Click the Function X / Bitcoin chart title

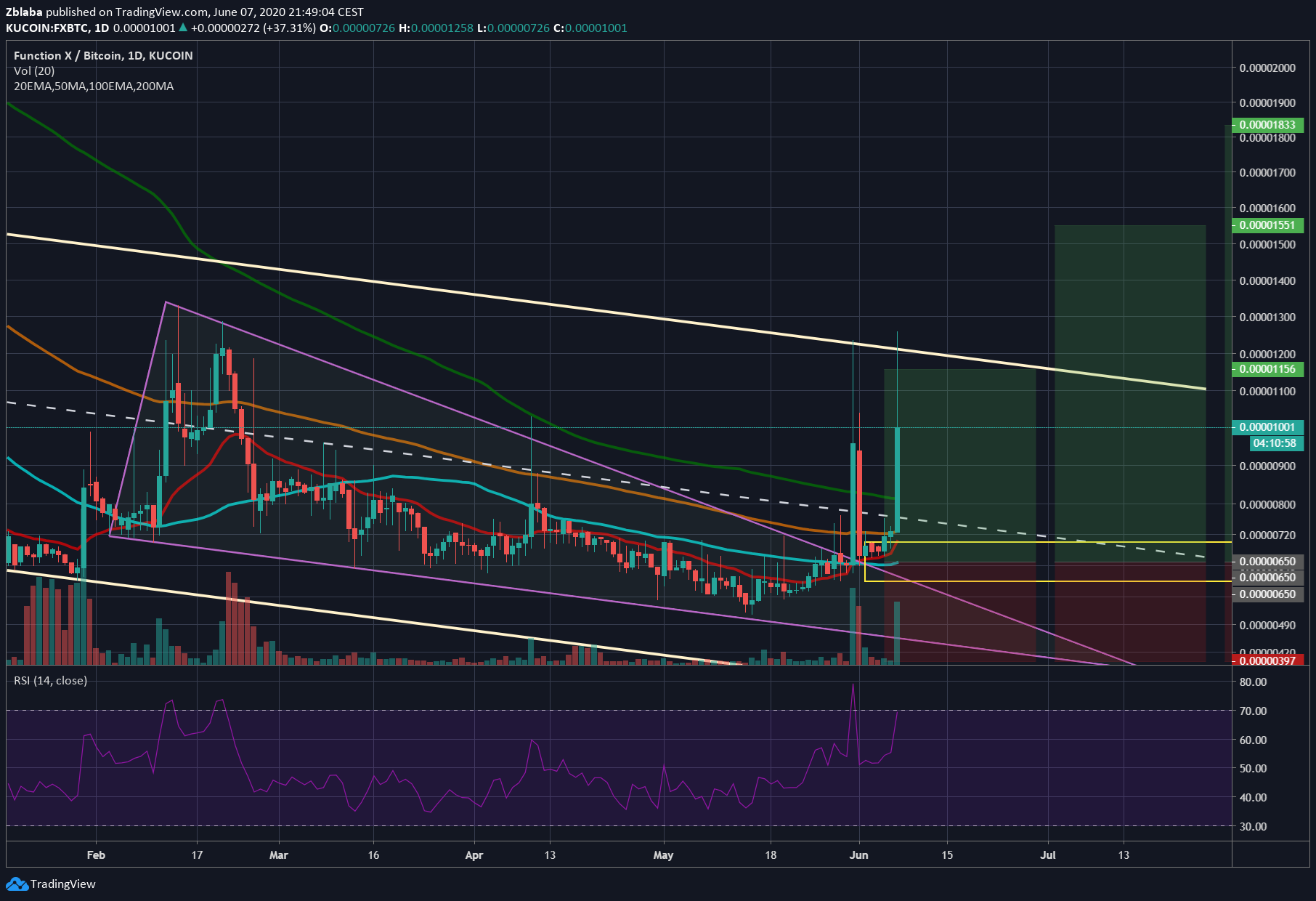point(103,55)
